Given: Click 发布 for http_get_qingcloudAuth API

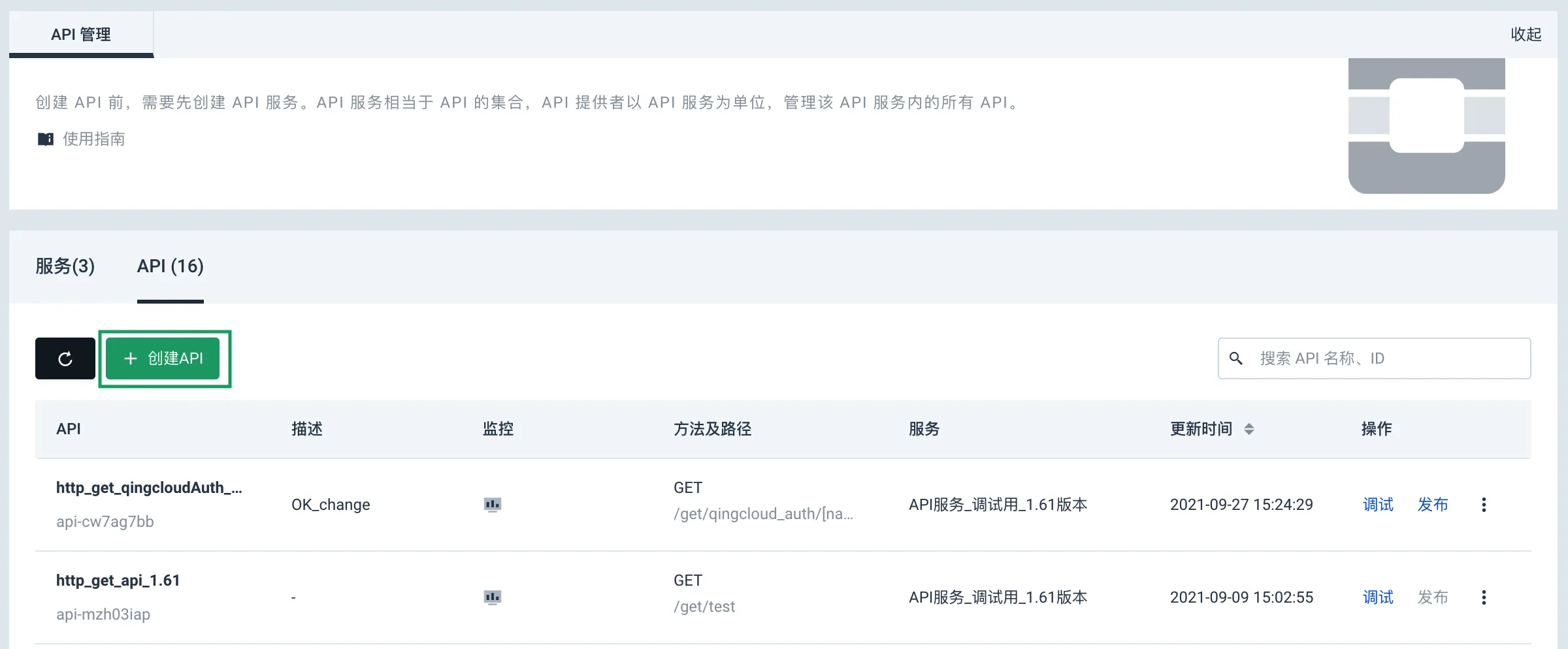Looking at the screenshot, I should pos(1433,505).
